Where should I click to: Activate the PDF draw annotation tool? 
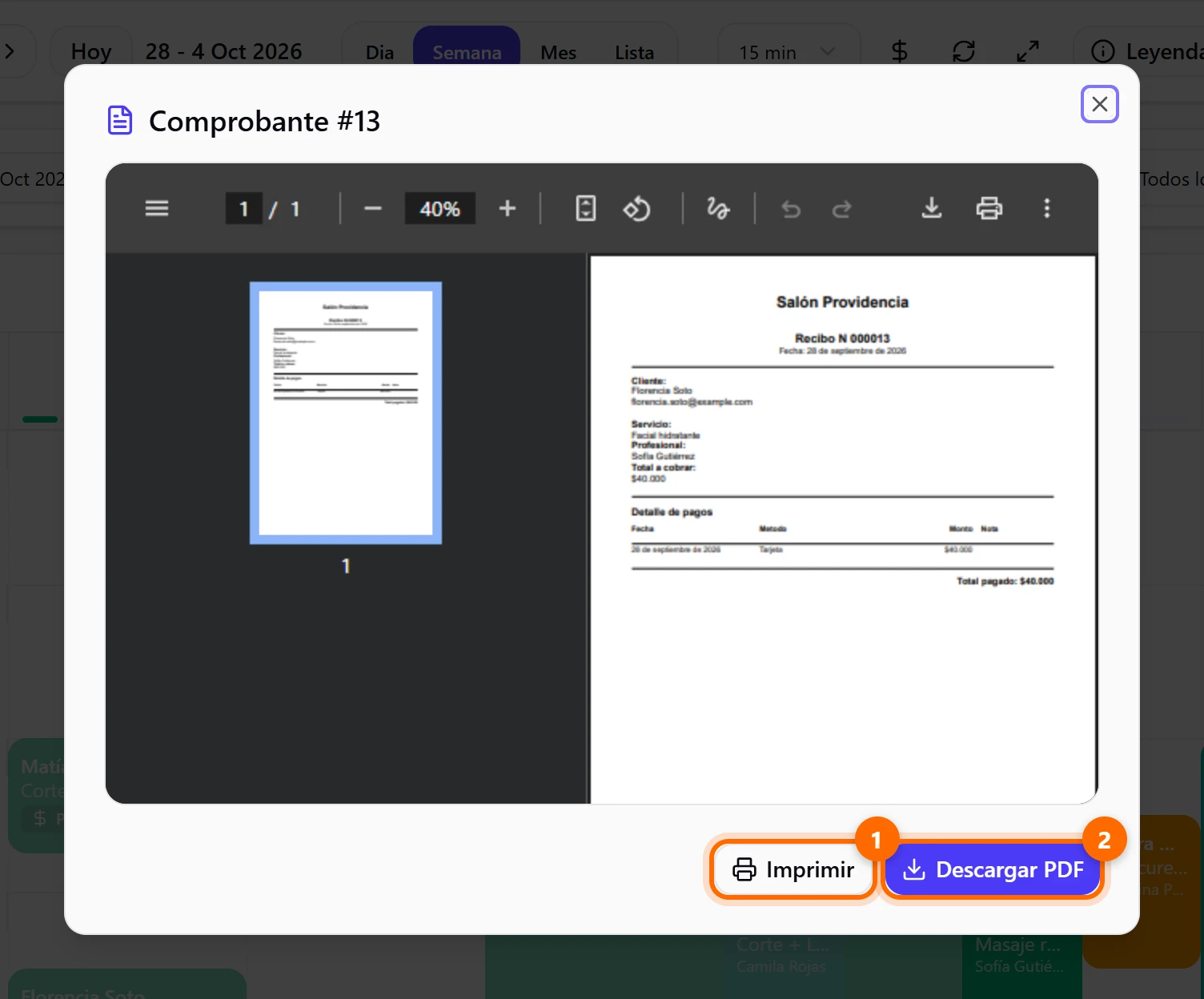point(718,209)
